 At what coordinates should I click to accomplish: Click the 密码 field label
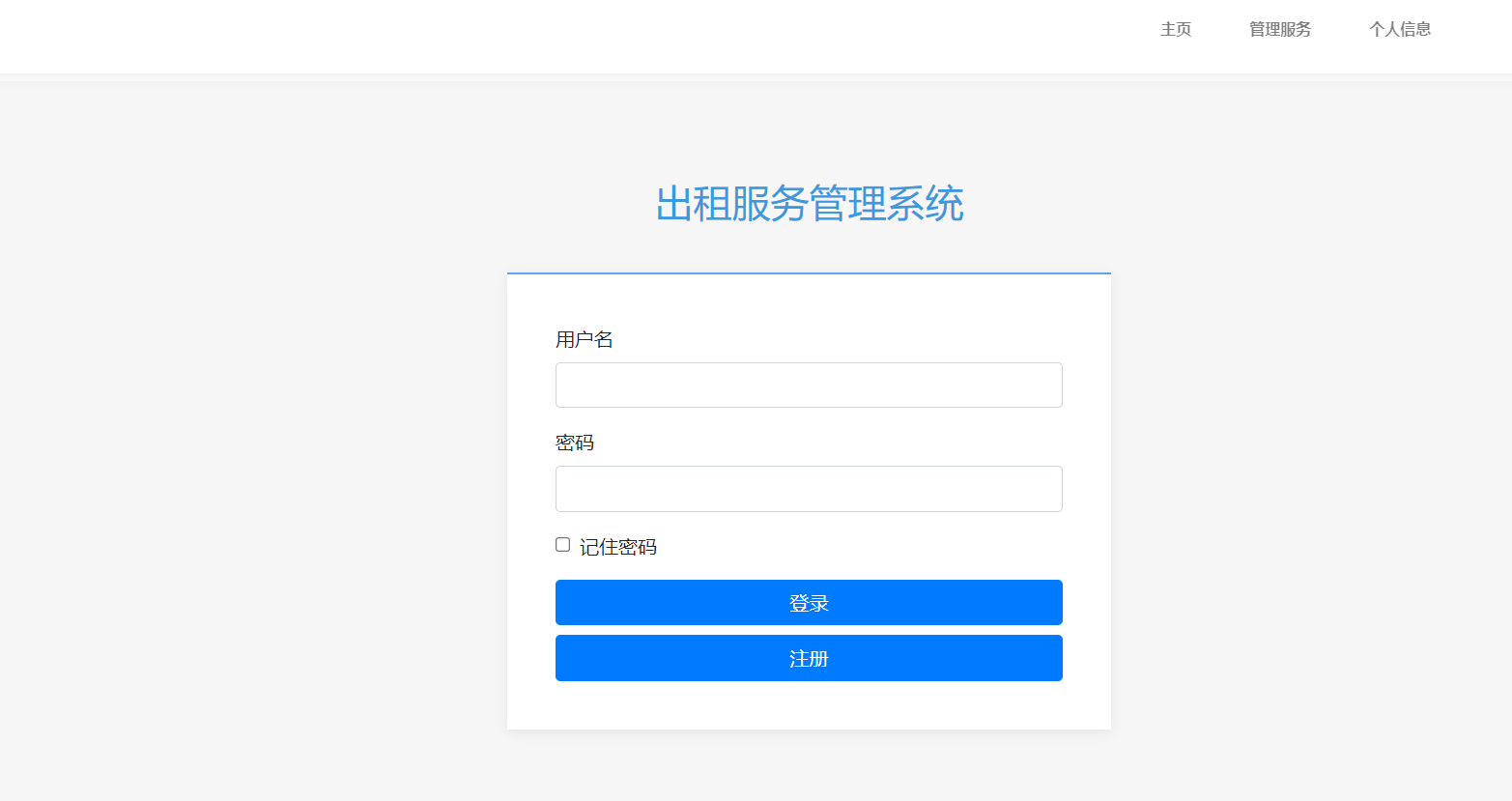575,443
